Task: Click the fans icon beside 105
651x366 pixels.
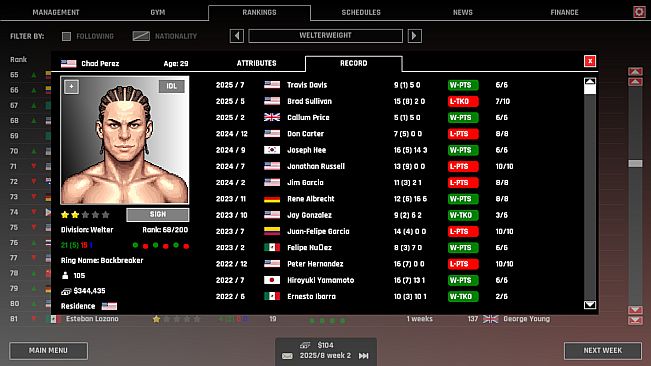Action: 65,276
